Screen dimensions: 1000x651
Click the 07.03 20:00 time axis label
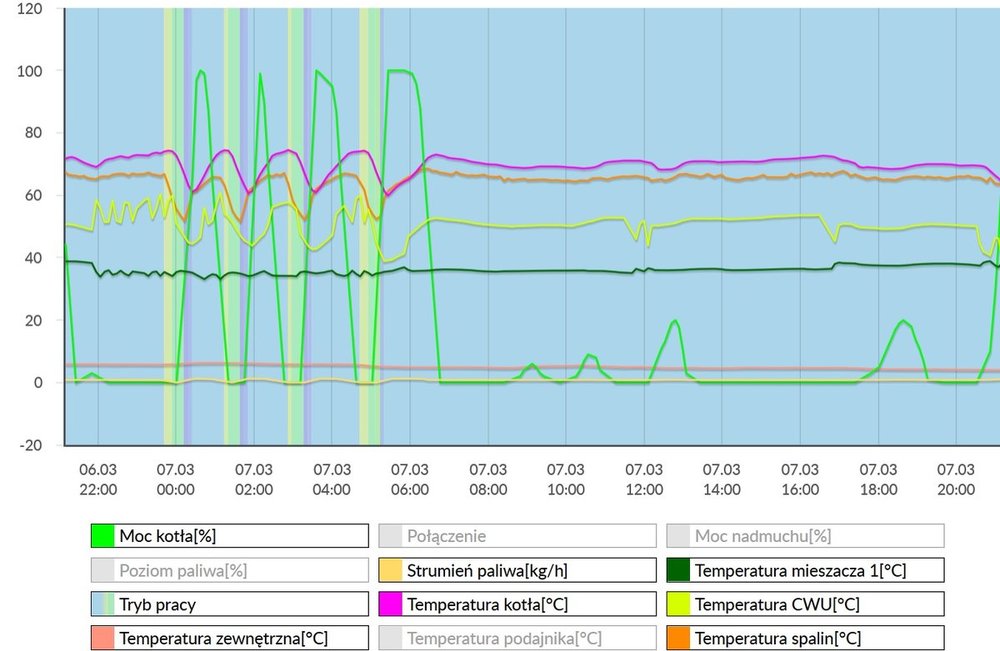956,479
